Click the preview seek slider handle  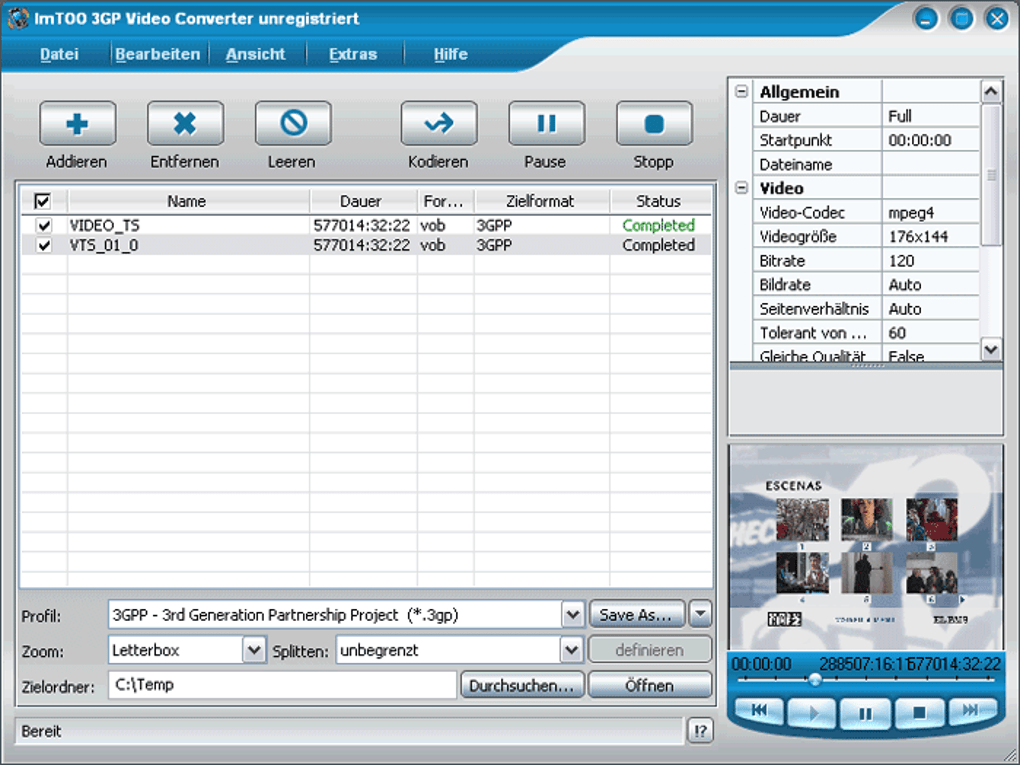point(814,680)
